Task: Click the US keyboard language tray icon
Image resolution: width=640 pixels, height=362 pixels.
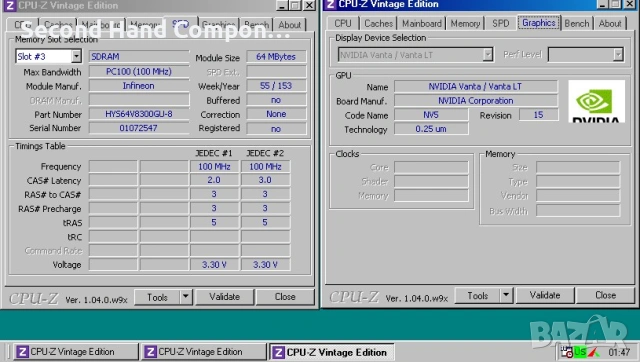Action: pos(580,352)
